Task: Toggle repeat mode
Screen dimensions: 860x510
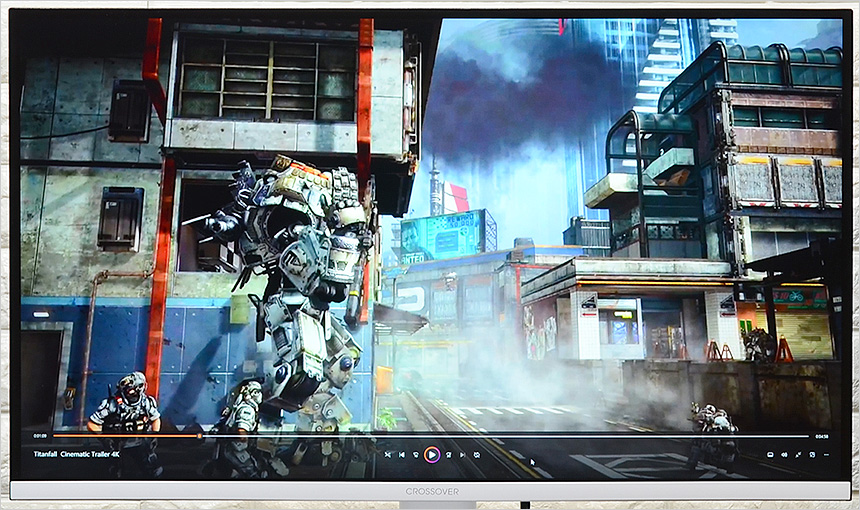Action: pyautogui.click(x=477, y=454)
